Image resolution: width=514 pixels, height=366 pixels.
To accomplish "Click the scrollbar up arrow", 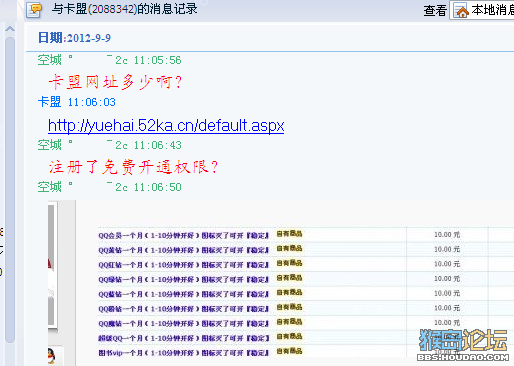I will point(10,29).
